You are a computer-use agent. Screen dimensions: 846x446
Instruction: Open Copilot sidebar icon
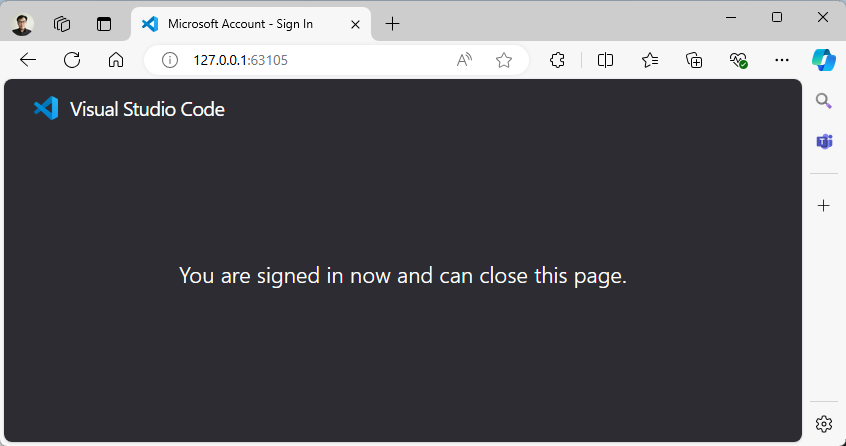click(824, 60)
